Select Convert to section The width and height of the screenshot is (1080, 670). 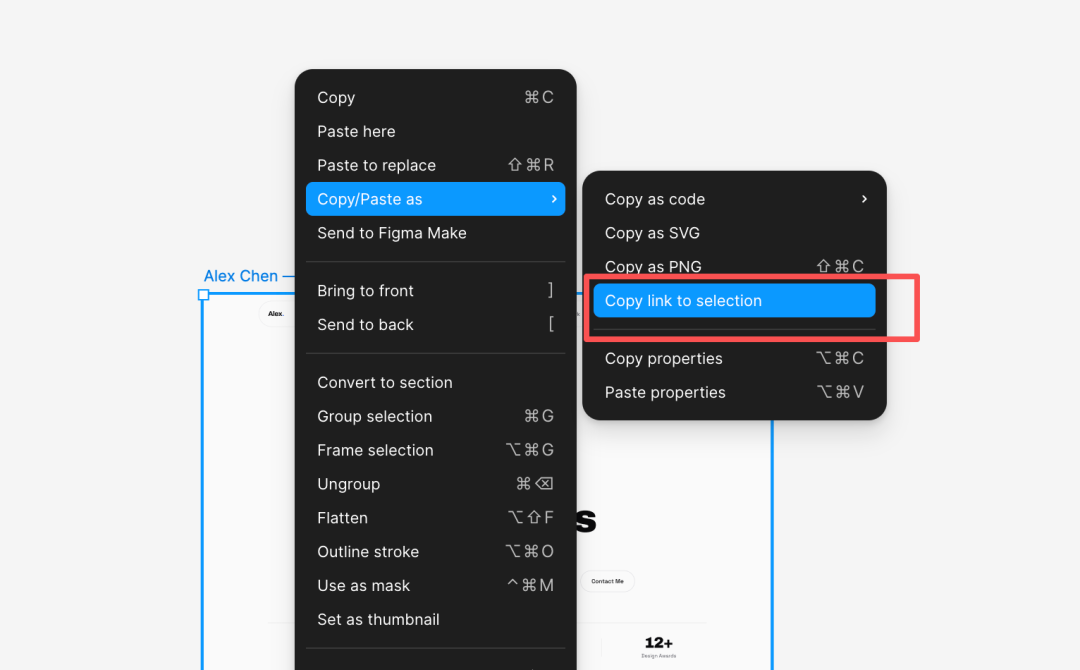435,382
